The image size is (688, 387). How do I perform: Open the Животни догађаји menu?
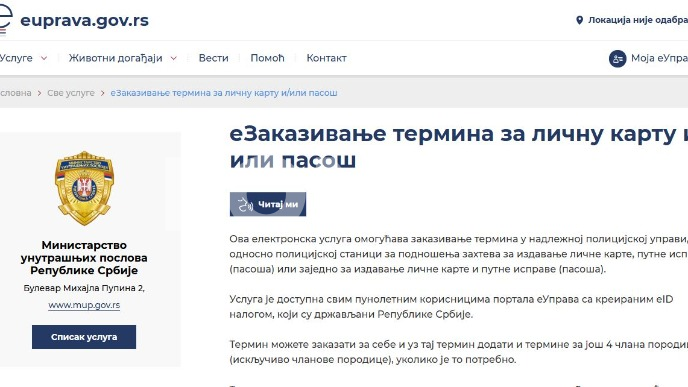tap(115, 58)
